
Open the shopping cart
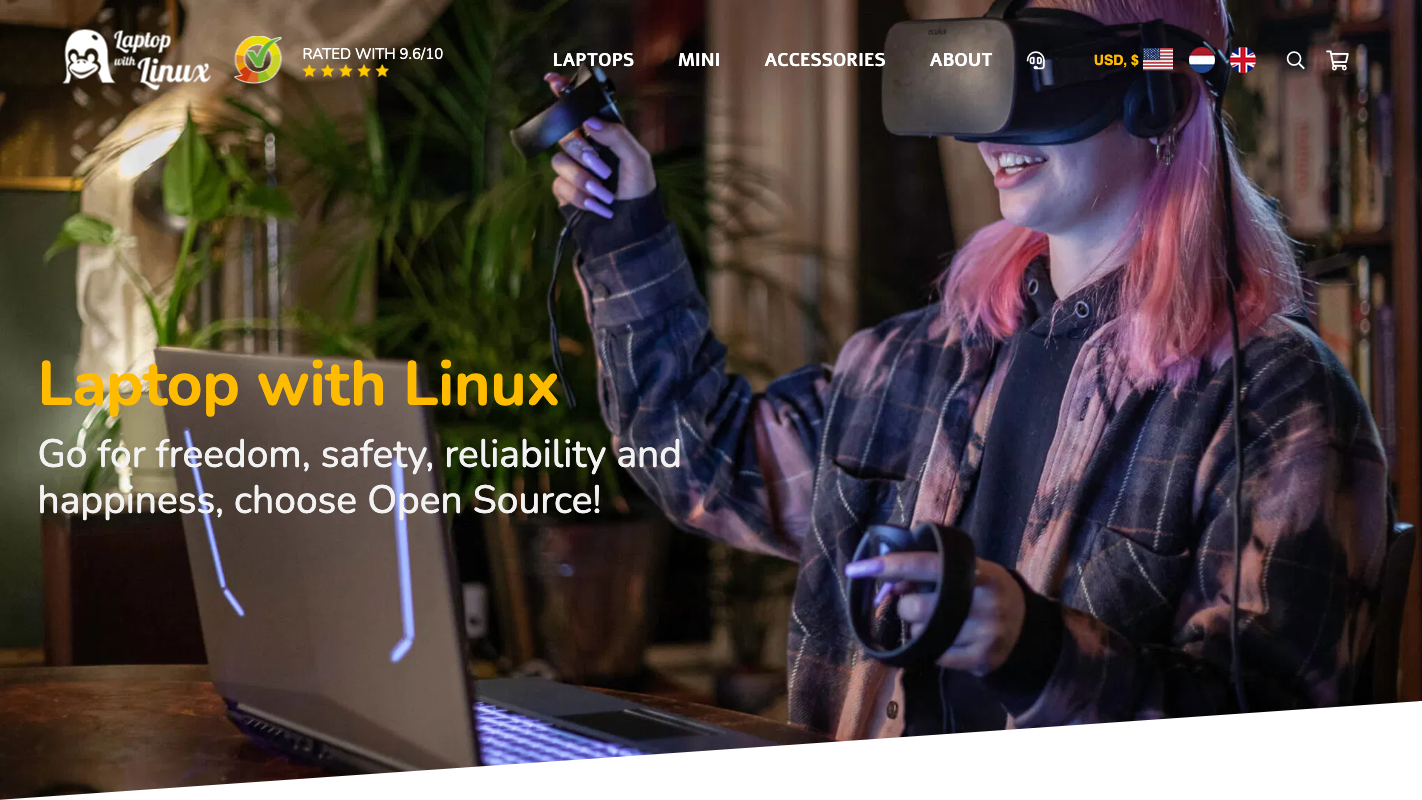pyautogui.click(x=1337, y=60)
